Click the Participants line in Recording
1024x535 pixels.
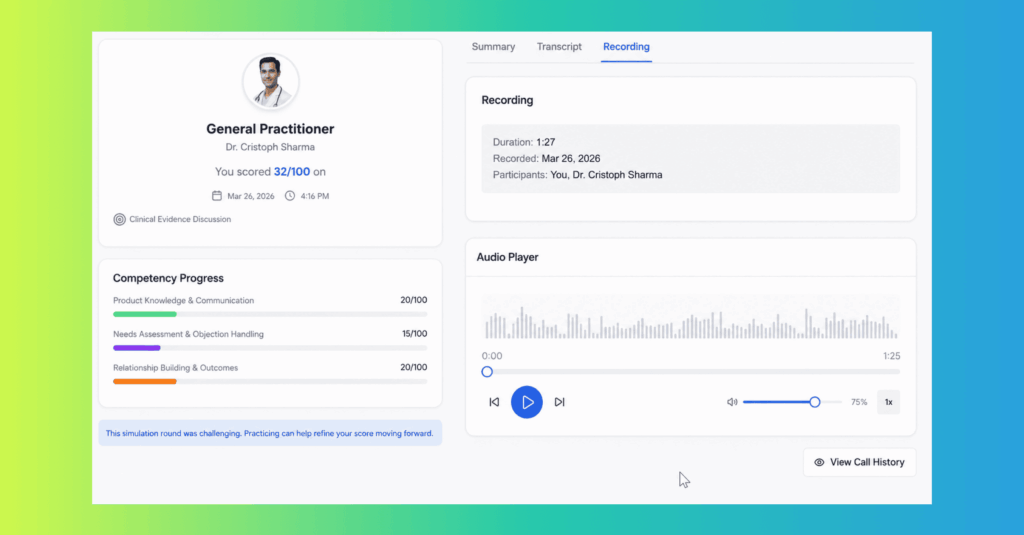click(577, 175)
